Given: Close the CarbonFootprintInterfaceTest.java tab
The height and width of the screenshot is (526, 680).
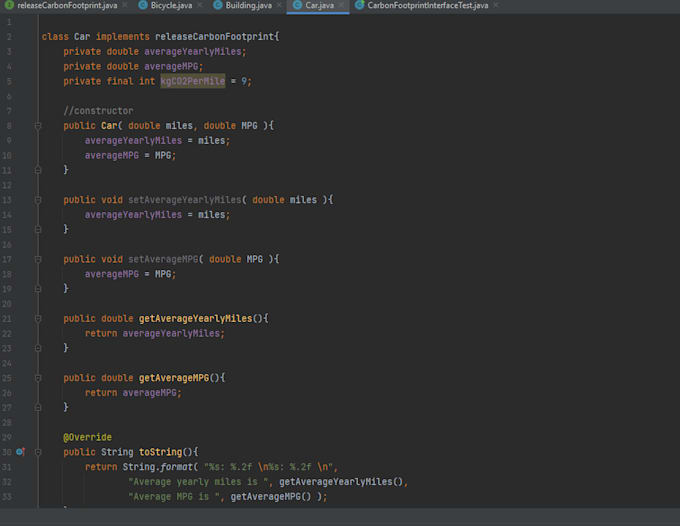Looking at the screenshot, I should 496,5.
